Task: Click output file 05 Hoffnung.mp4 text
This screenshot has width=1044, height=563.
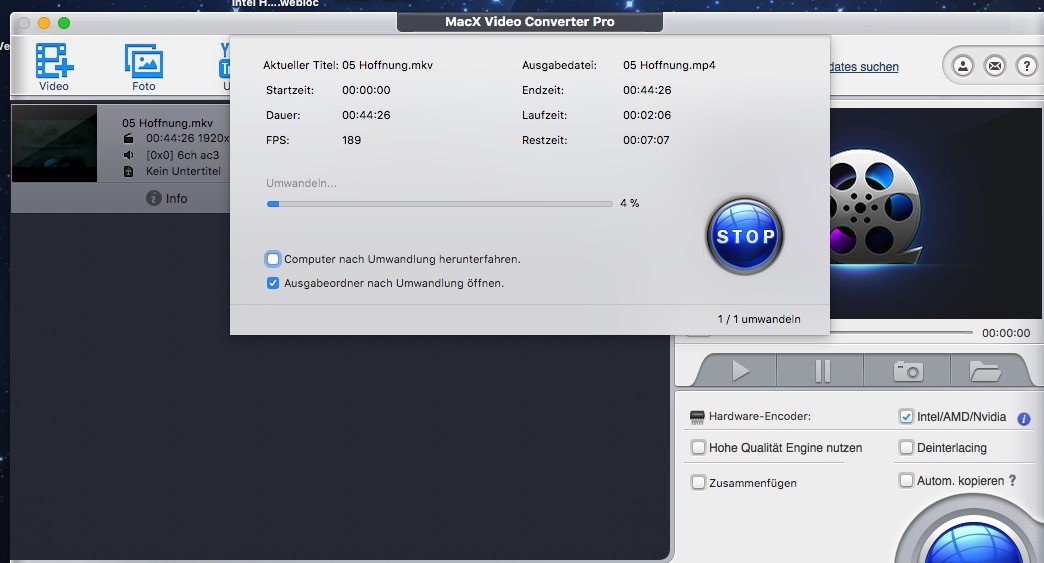Action: point(669,65)
